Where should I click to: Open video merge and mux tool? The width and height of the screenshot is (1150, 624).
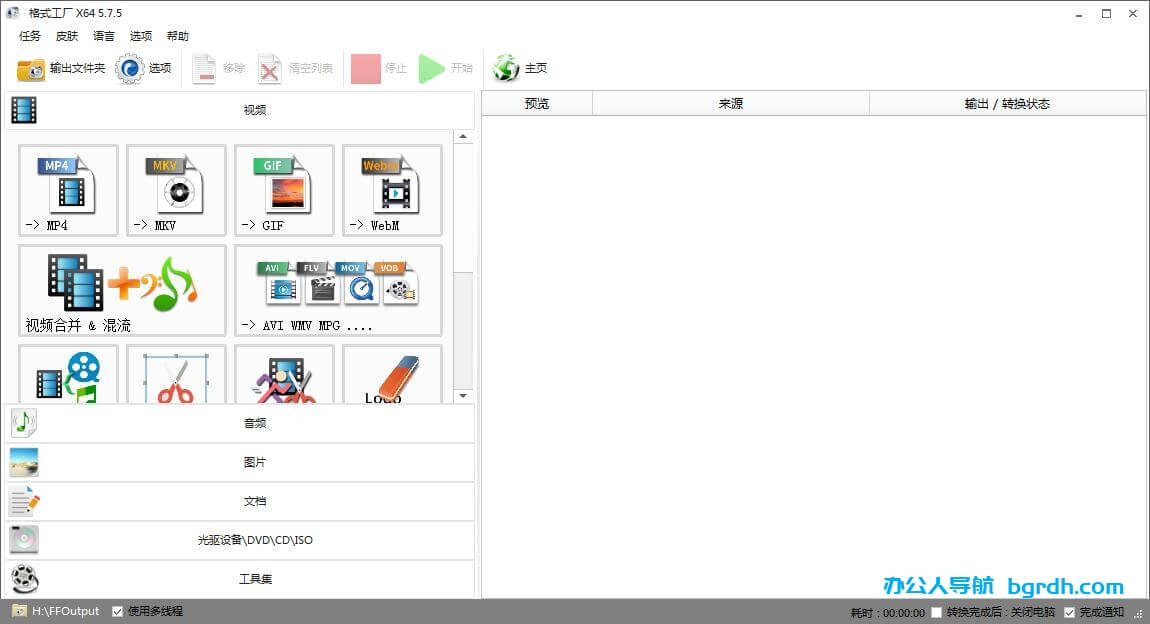click(x=122, y=289)
